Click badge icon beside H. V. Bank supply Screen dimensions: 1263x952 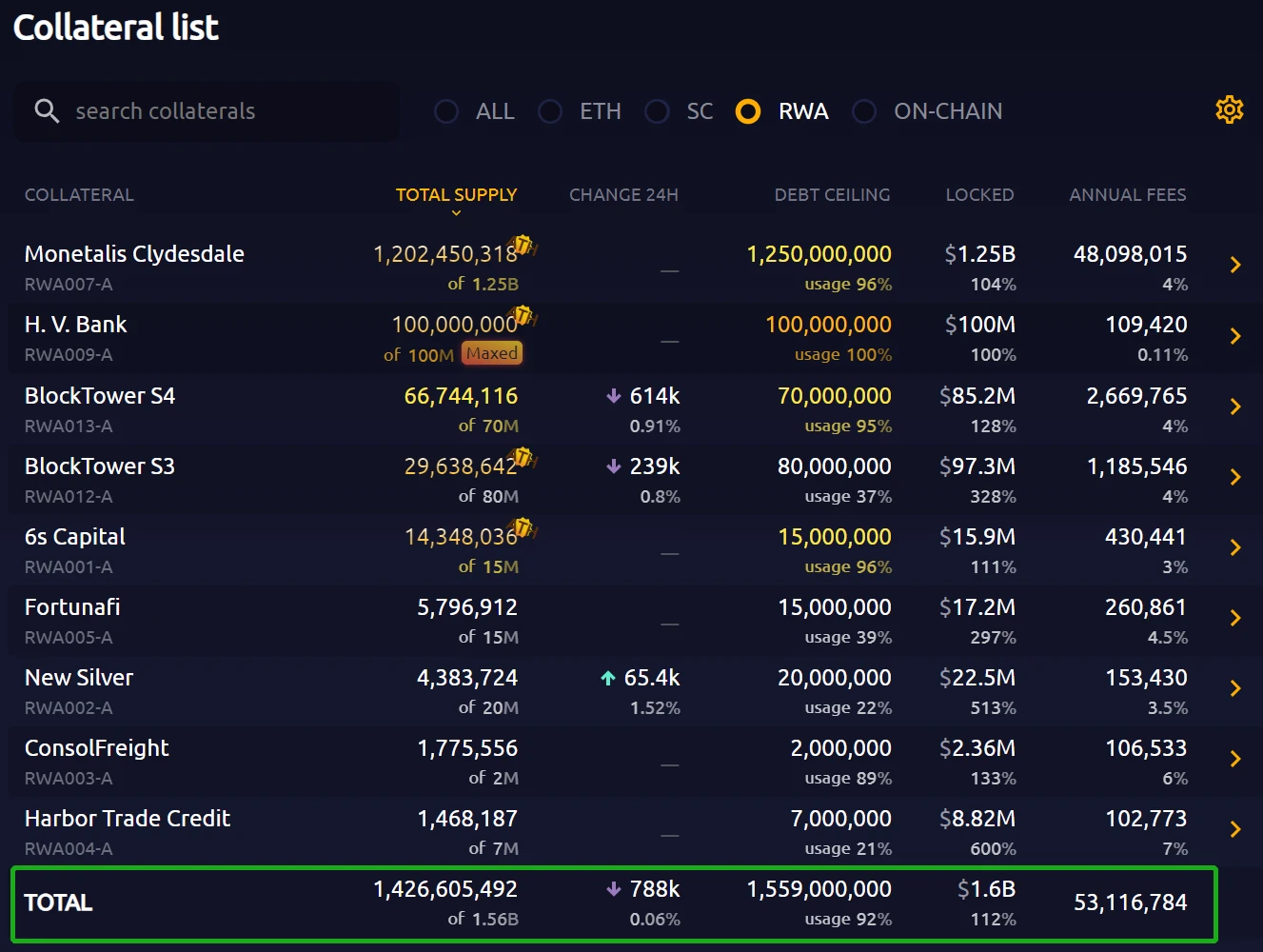[x=522, y=316]
